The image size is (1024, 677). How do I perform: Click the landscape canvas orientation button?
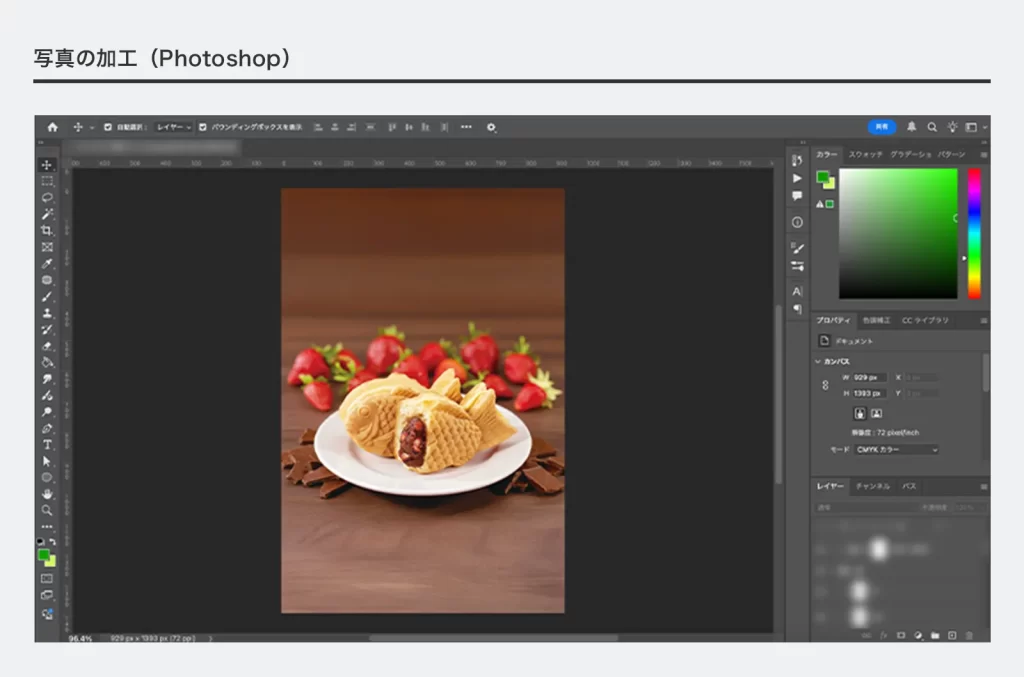(876, 412)
